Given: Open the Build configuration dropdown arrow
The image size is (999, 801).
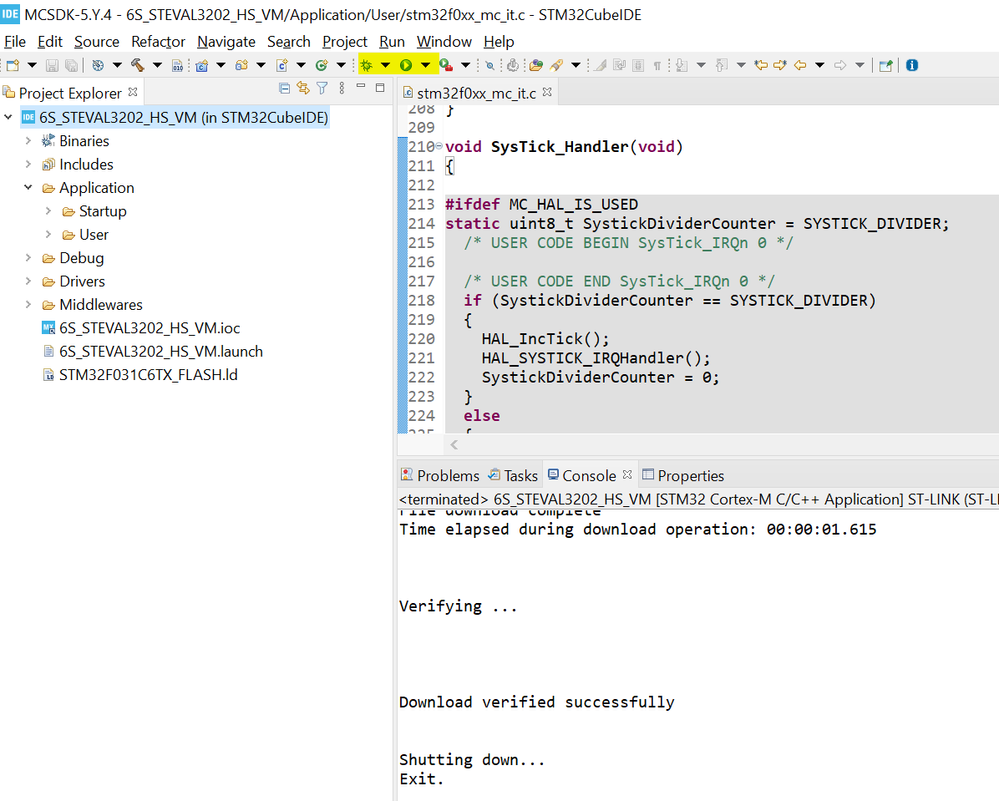Looking at the screenshot, I should [157, 65].
